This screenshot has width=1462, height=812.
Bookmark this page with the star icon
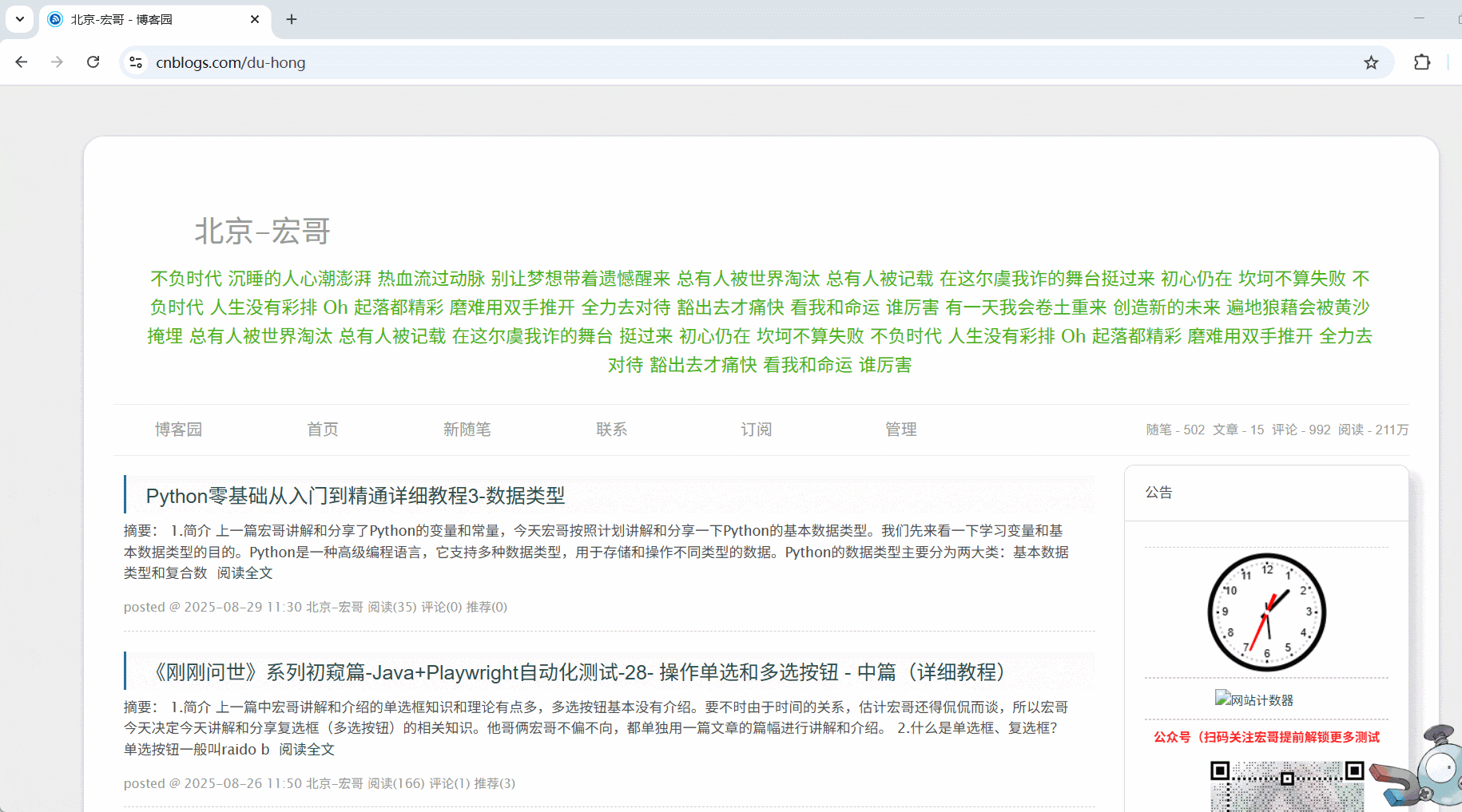[1371, 62]
